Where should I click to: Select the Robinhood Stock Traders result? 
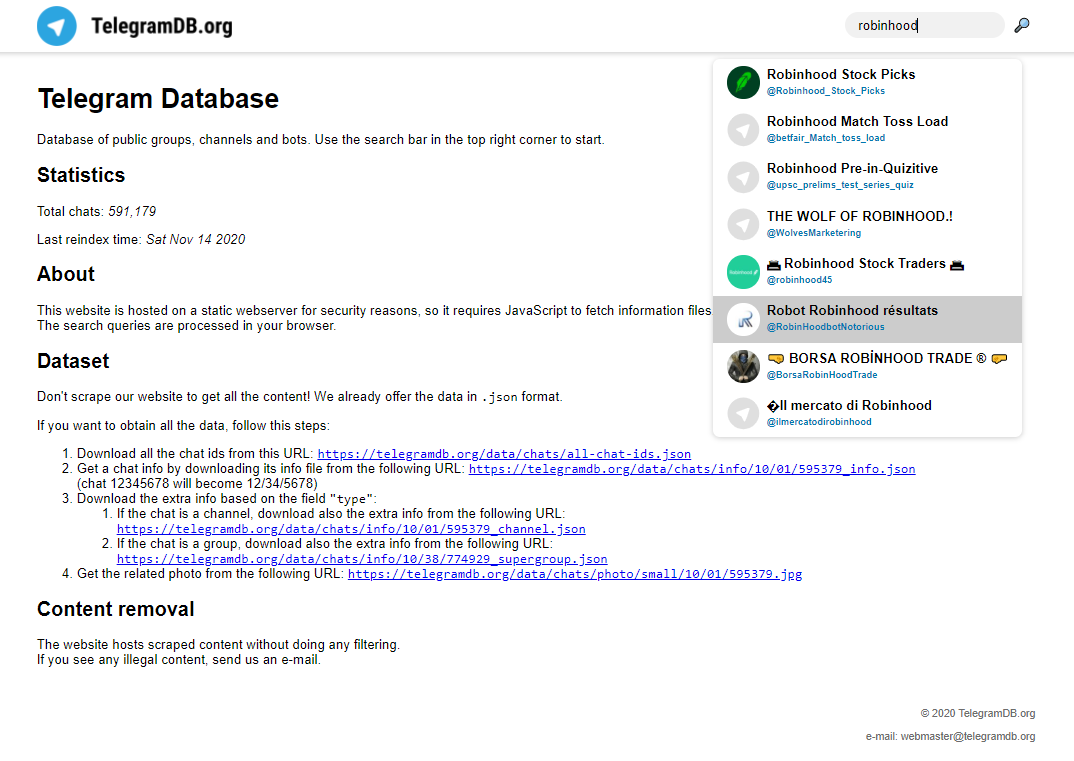coord(867,272)
